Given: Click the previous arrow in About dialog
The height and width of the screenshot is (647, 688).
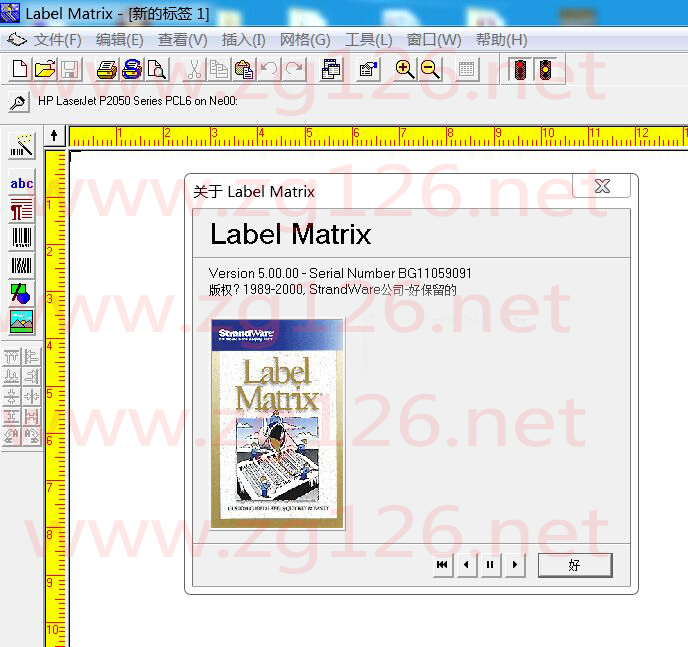Looking at the screenshot, I should [466, 565].
